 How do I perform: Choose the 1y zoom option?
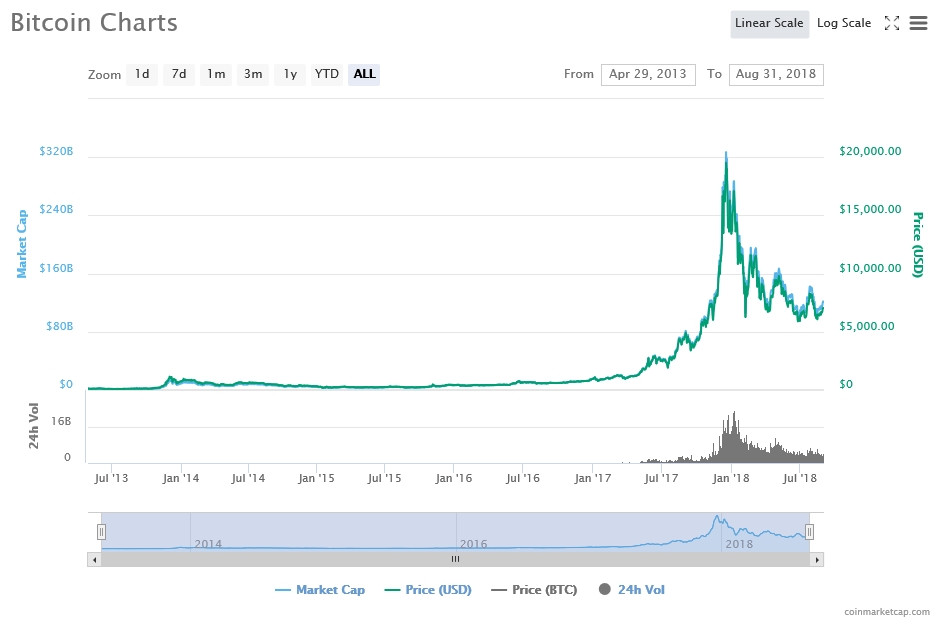point(290,74)
